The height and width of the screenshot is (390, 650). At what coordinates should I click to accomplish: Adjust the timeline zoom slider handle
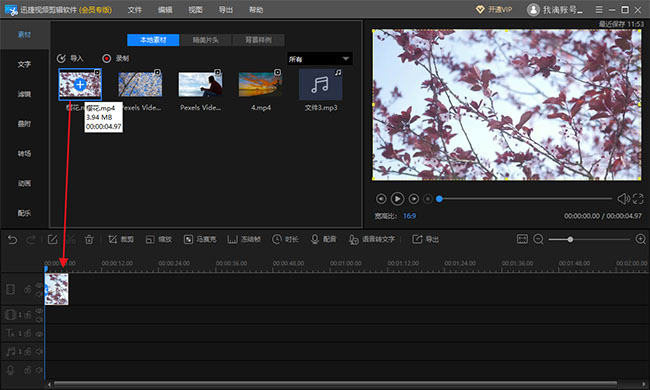point(570,240)
